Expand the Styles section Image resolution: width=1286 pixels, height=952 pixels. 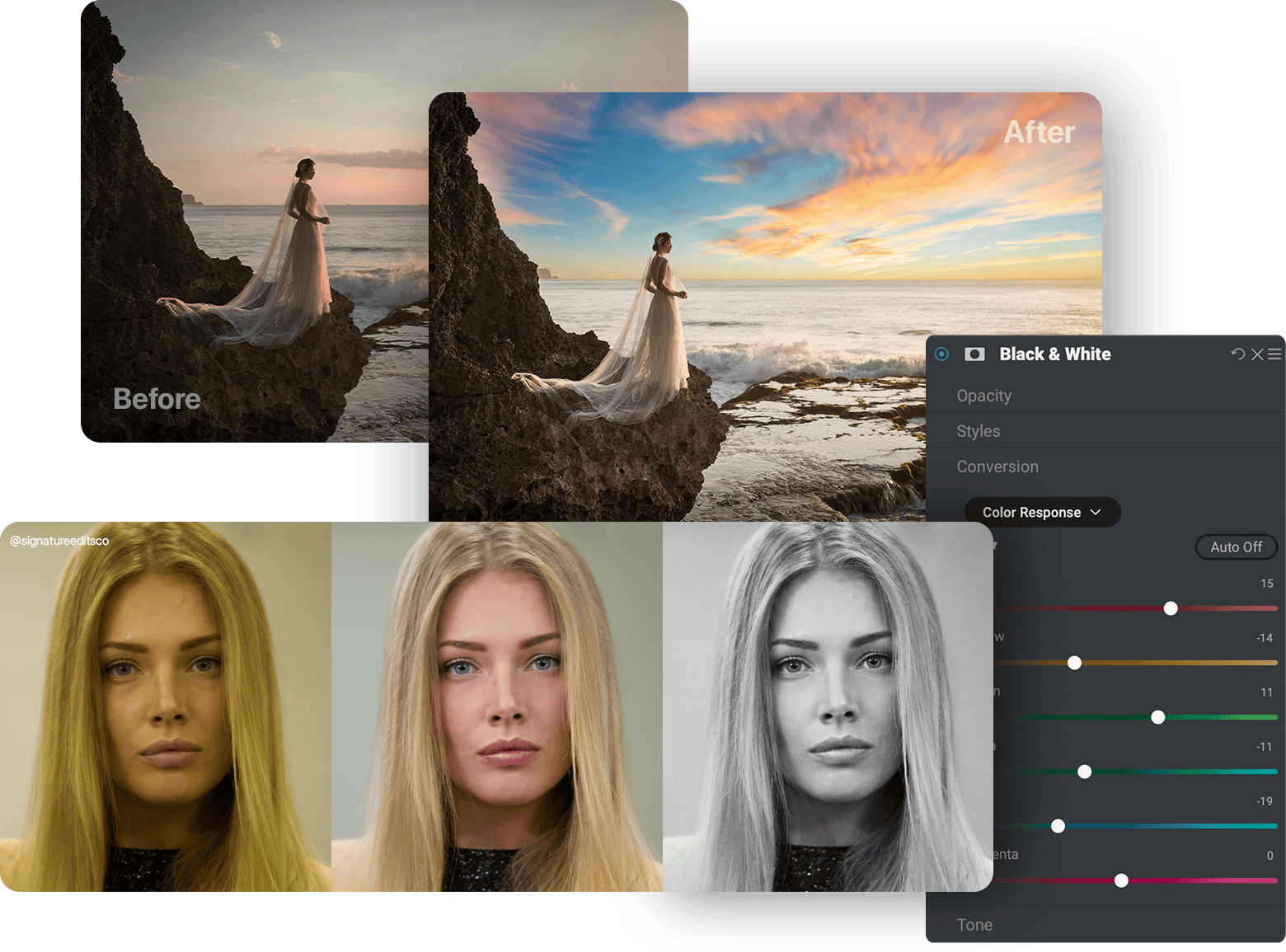(x=979, y=431)
